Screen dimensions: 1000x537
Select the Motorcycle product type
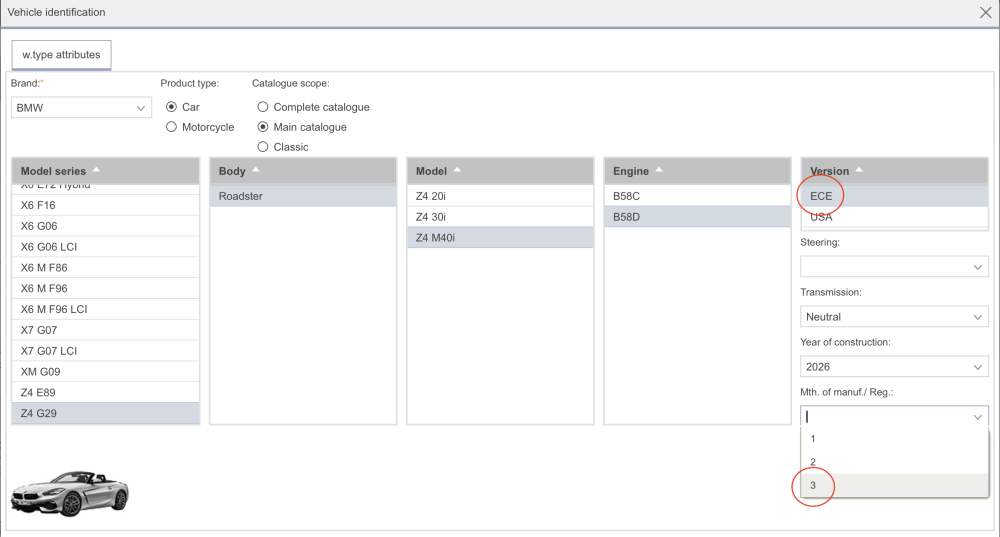(171, 127)
